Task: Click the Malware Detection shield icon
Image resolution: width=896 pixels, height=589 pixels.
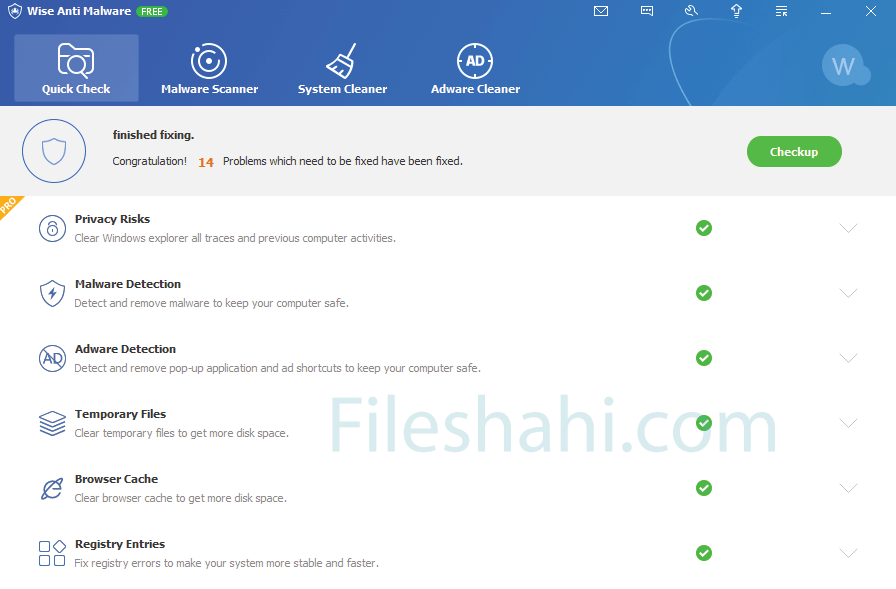Action: pos(53,294)
